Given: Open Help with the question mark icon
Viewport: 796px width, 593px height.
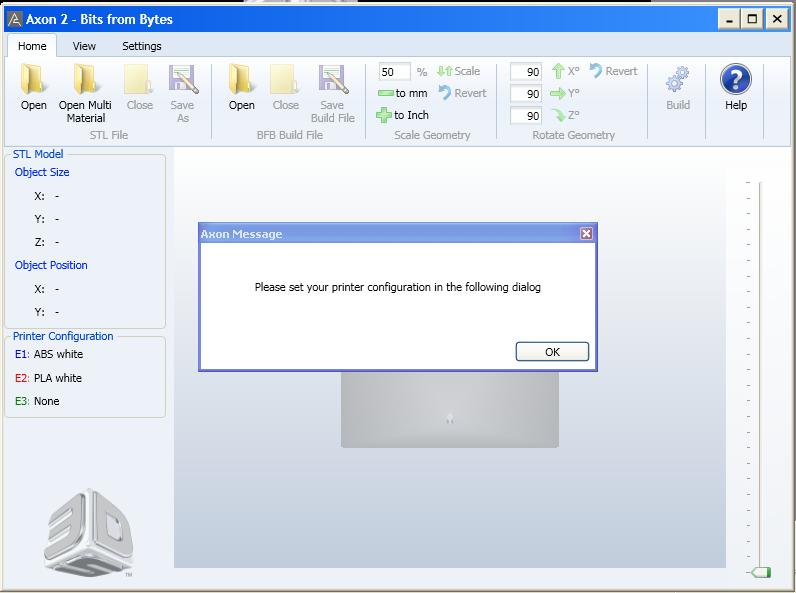Looking at the screenshot, I should click(x=736, y=87).
